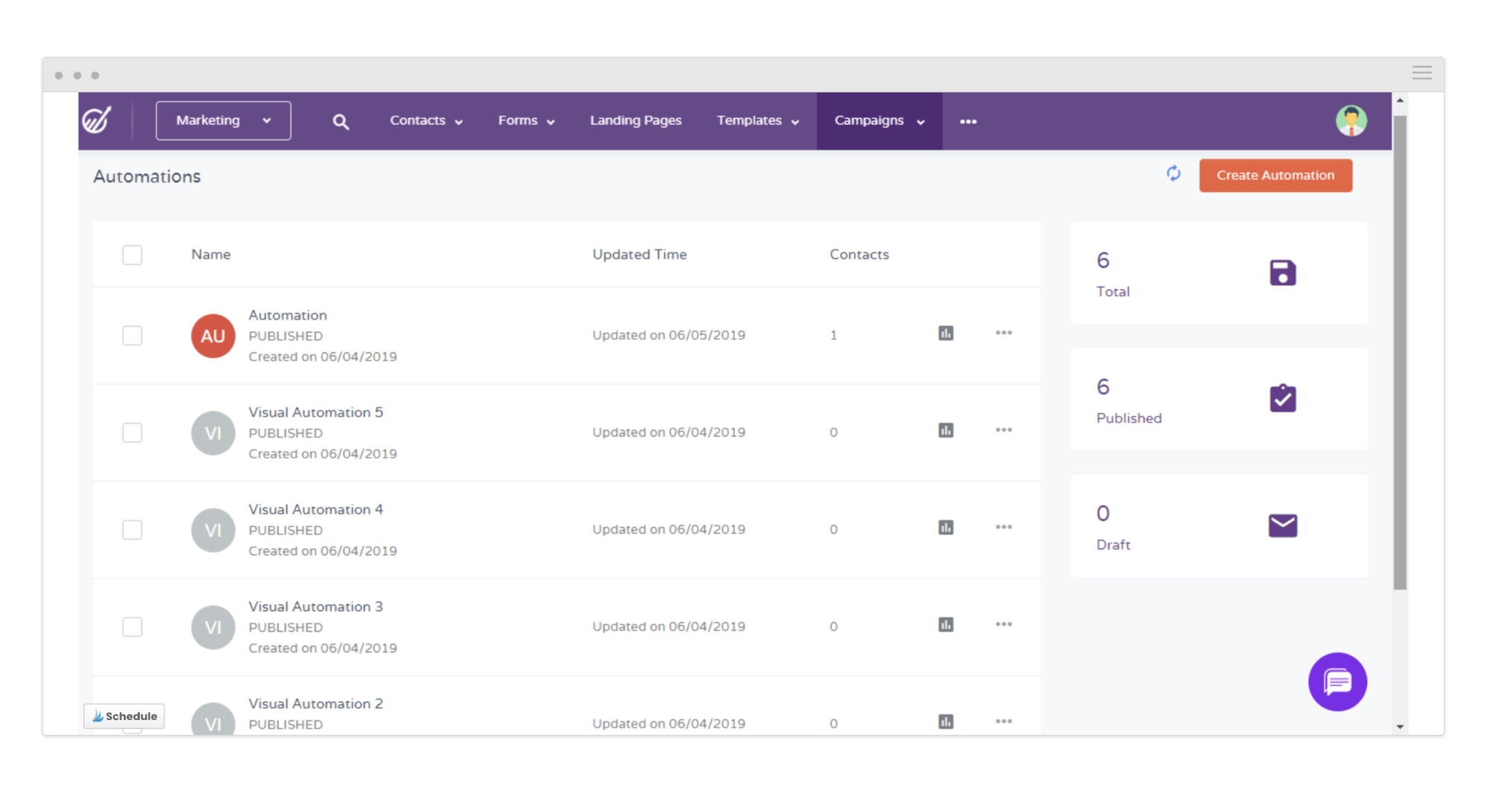
Task: Open Visual Automation 4
Action: (x=316, y=510)
